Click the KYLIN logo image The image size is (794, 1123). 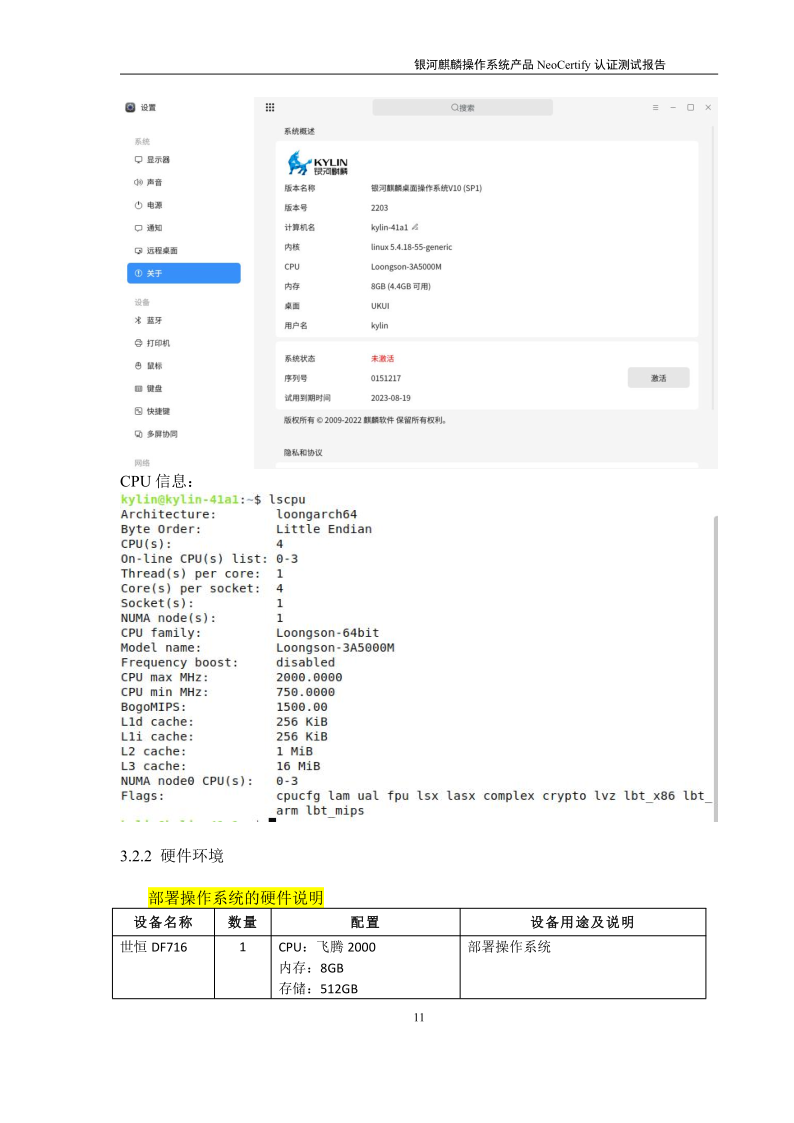[317, 163]
